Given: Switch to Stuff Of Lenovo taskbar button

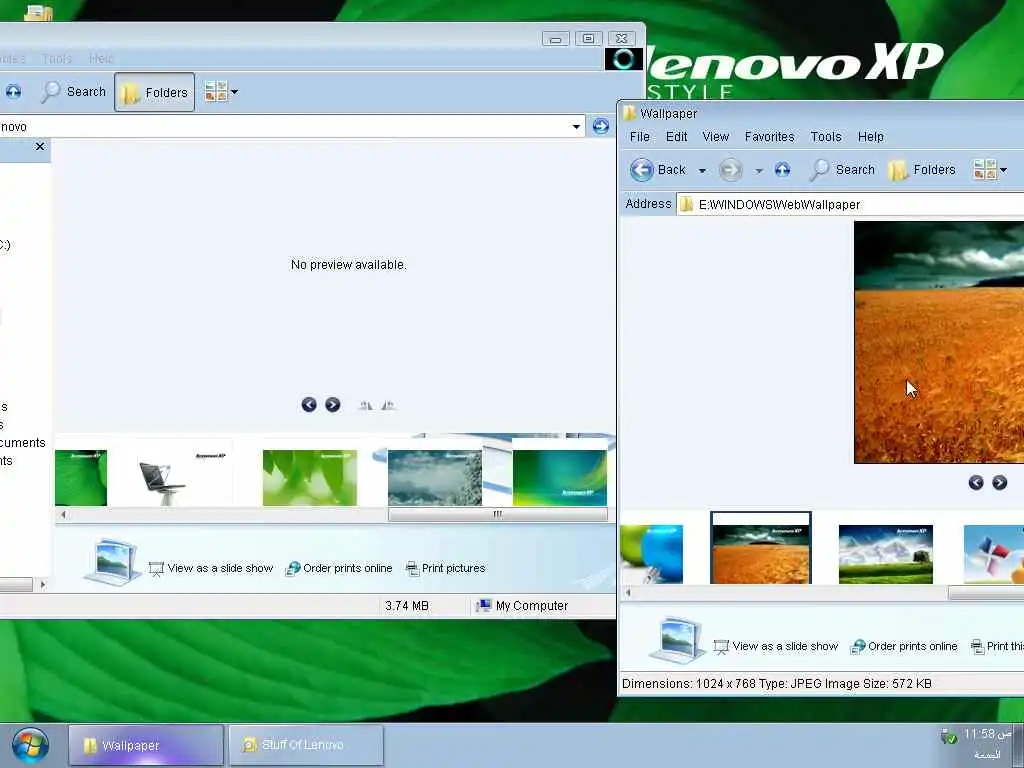Looking at the screenshot, I should (306, 745).
